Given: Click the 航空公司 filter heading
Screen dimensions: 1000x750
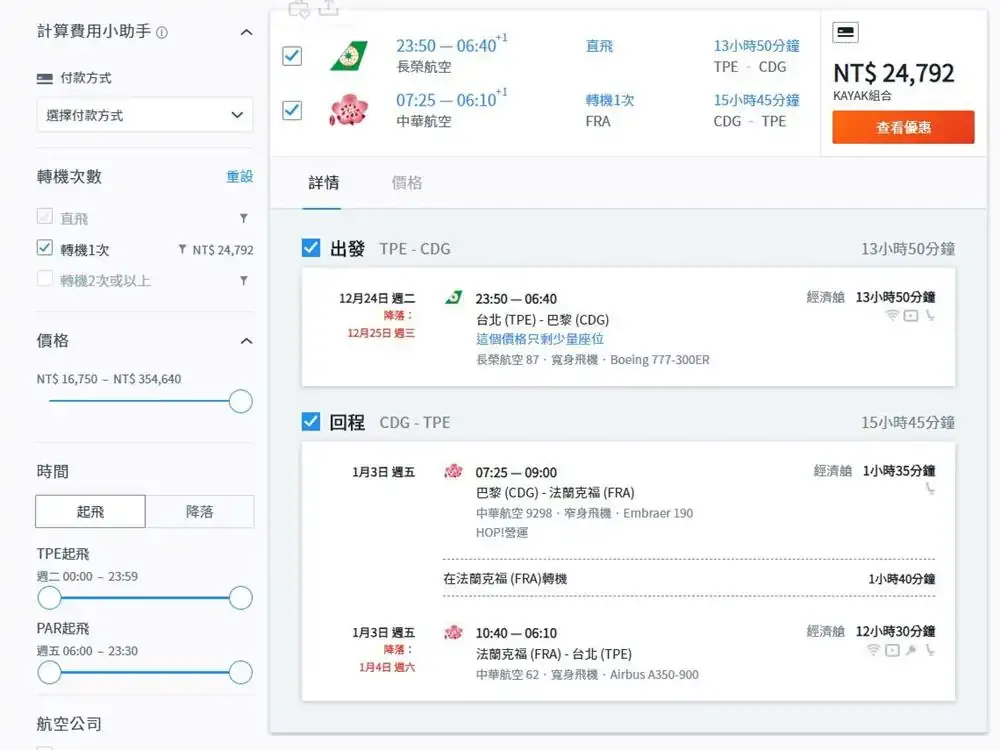Looking at the screenshot, I should tap(69, 724).
